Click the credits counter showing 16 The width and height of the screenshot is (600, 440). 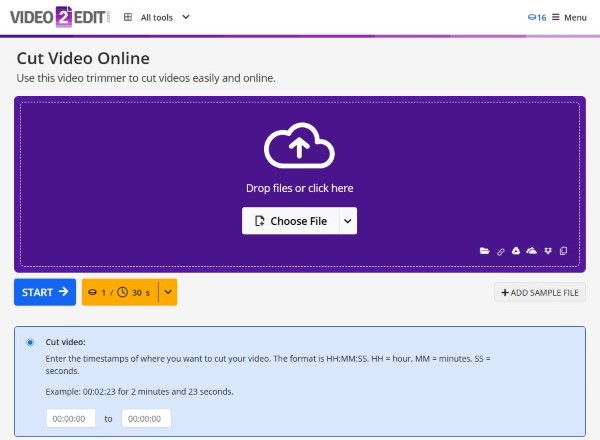pyautogui.click(x=537, y=18)
